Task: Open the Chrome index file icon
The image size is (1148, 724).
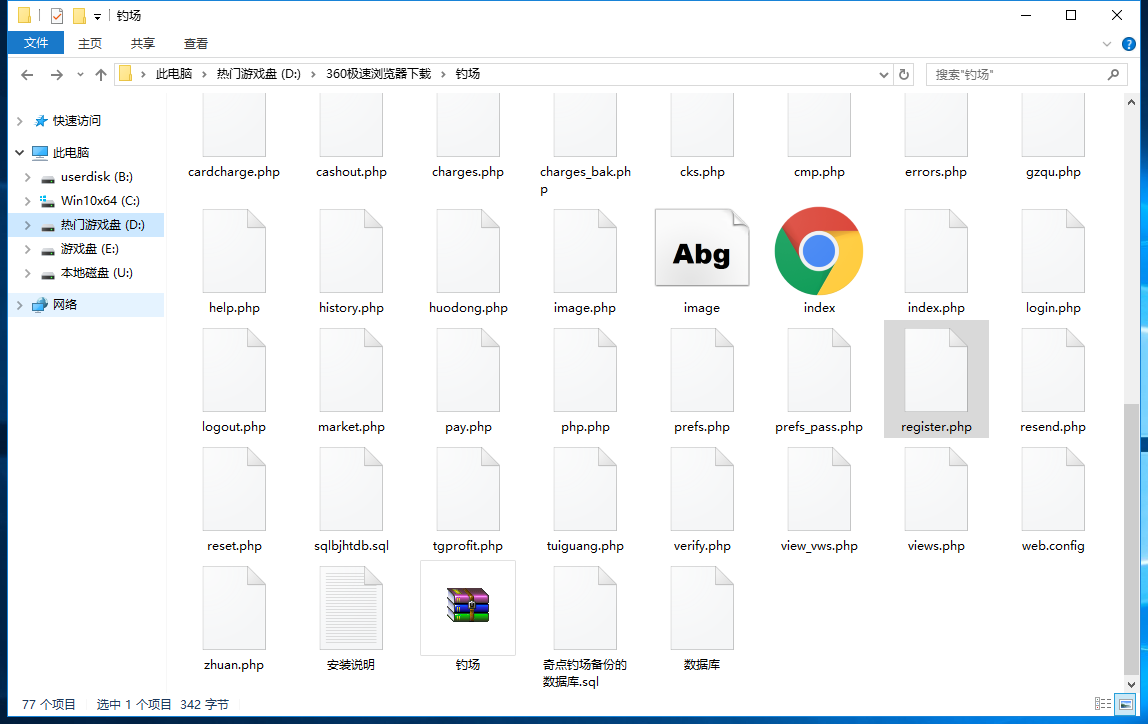Action: [x=818, y=252]
